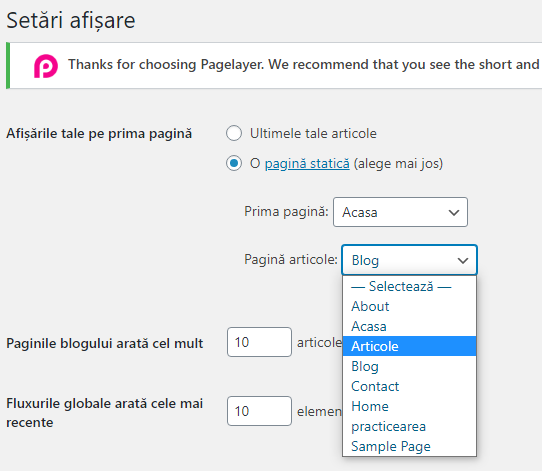Click the chevron arrow of Prima pagină select
The height and width of the screenshot is (471, 542).
coord(454,213)
